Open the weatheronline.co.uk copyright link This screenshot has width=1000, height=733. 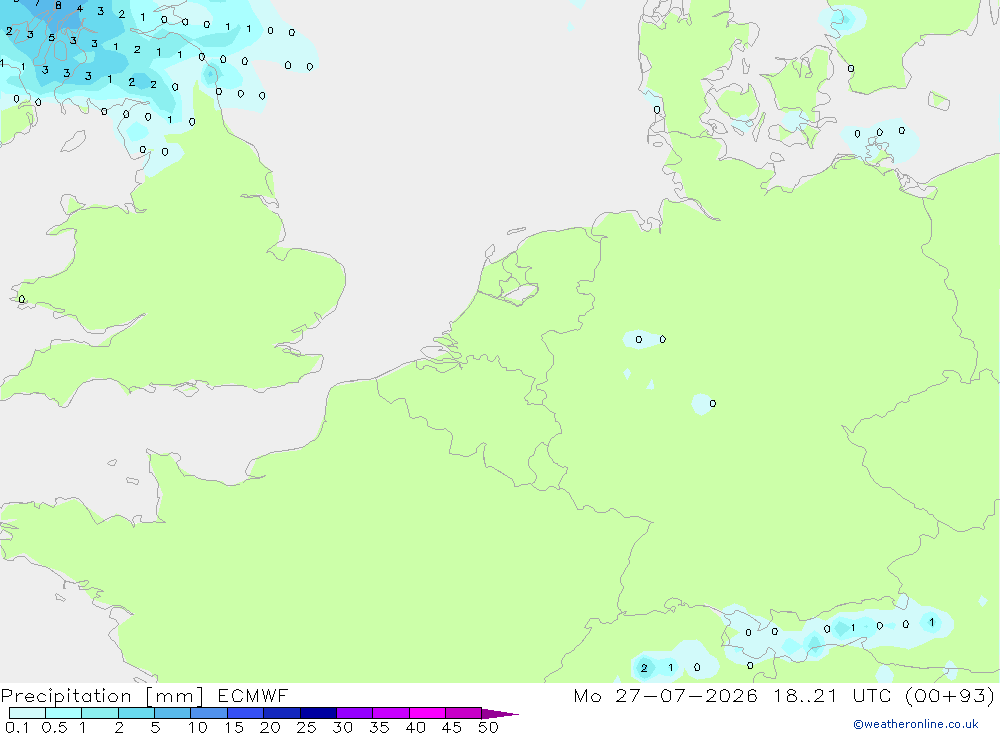click(916, 724)
